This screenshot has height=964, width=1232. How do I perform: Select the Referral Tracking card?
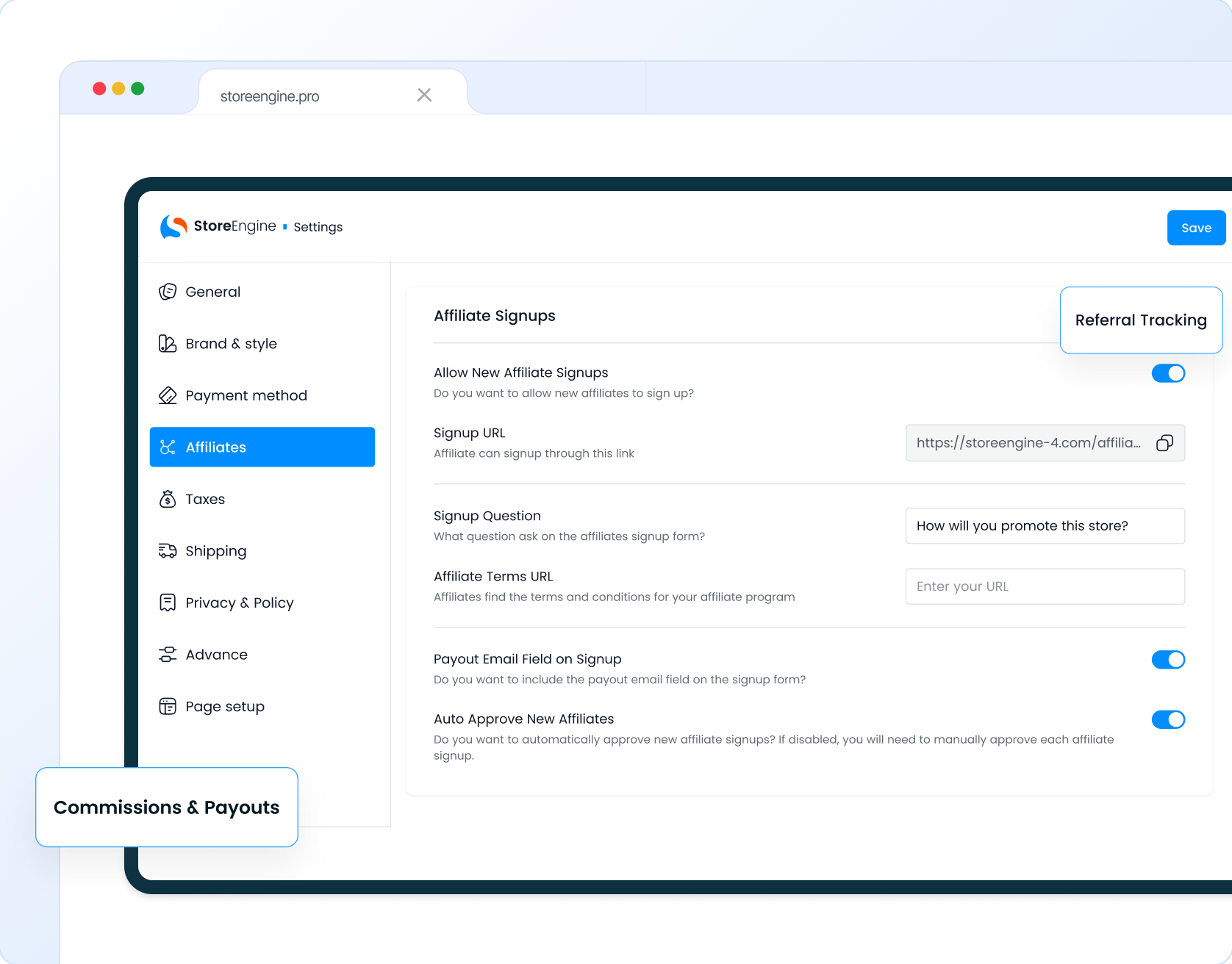(x=1141, y=320)
